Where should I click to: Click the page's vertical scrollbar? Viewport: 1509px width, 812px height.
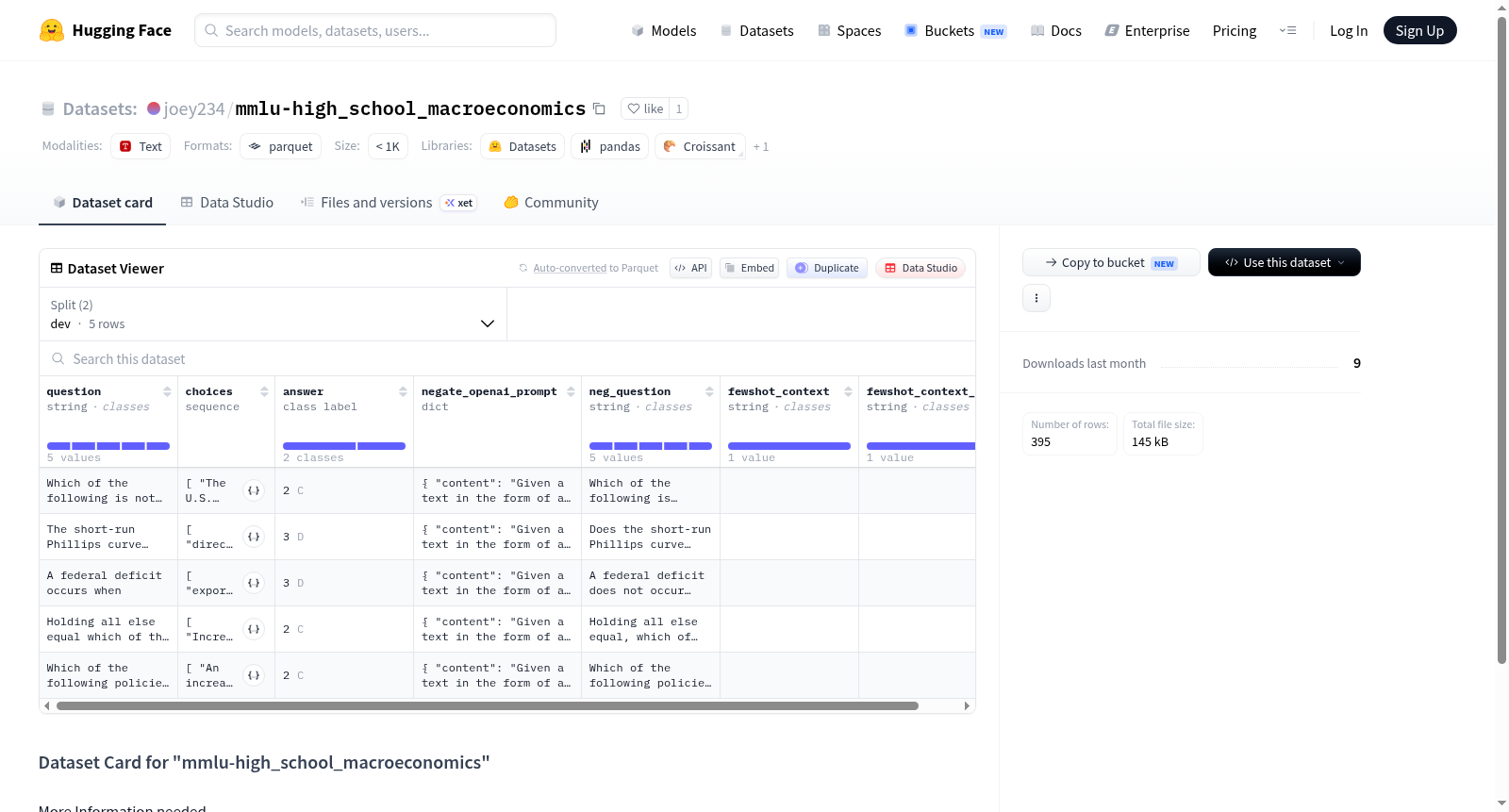click(1501, 340)
